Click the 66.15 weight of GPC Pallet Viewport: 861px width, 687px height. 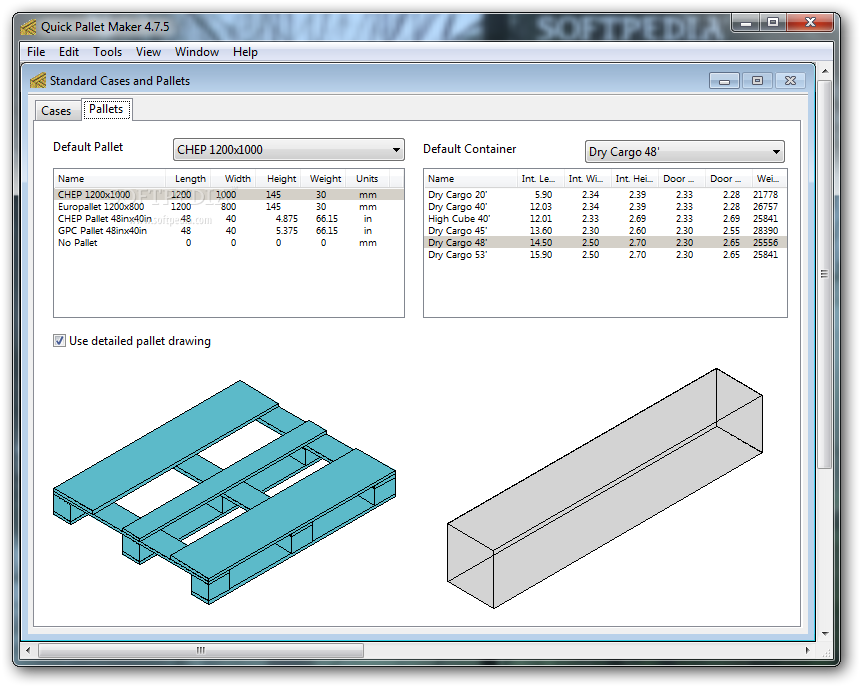coord(327,231)
